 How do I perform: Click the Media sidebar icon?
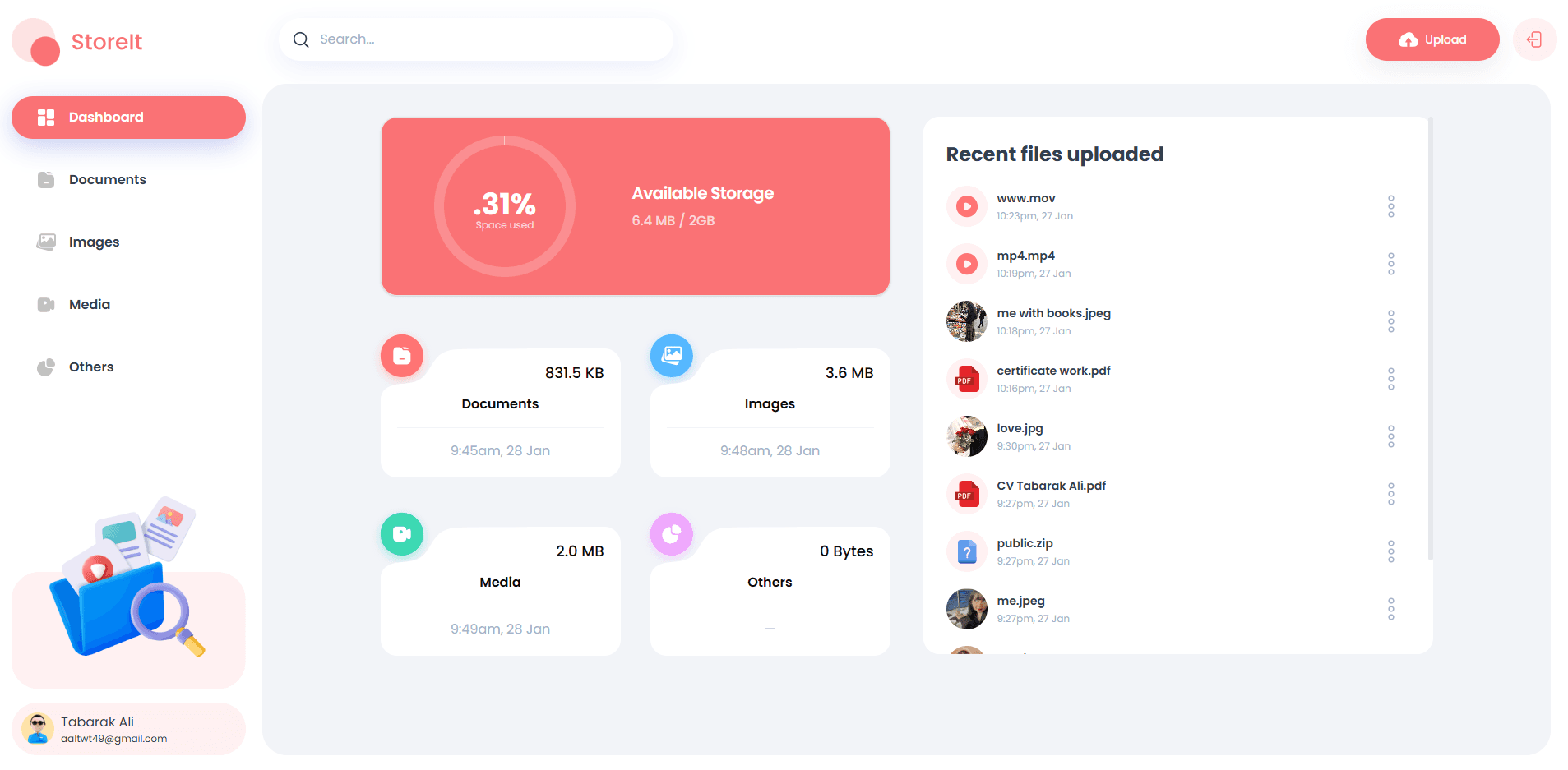46,304
